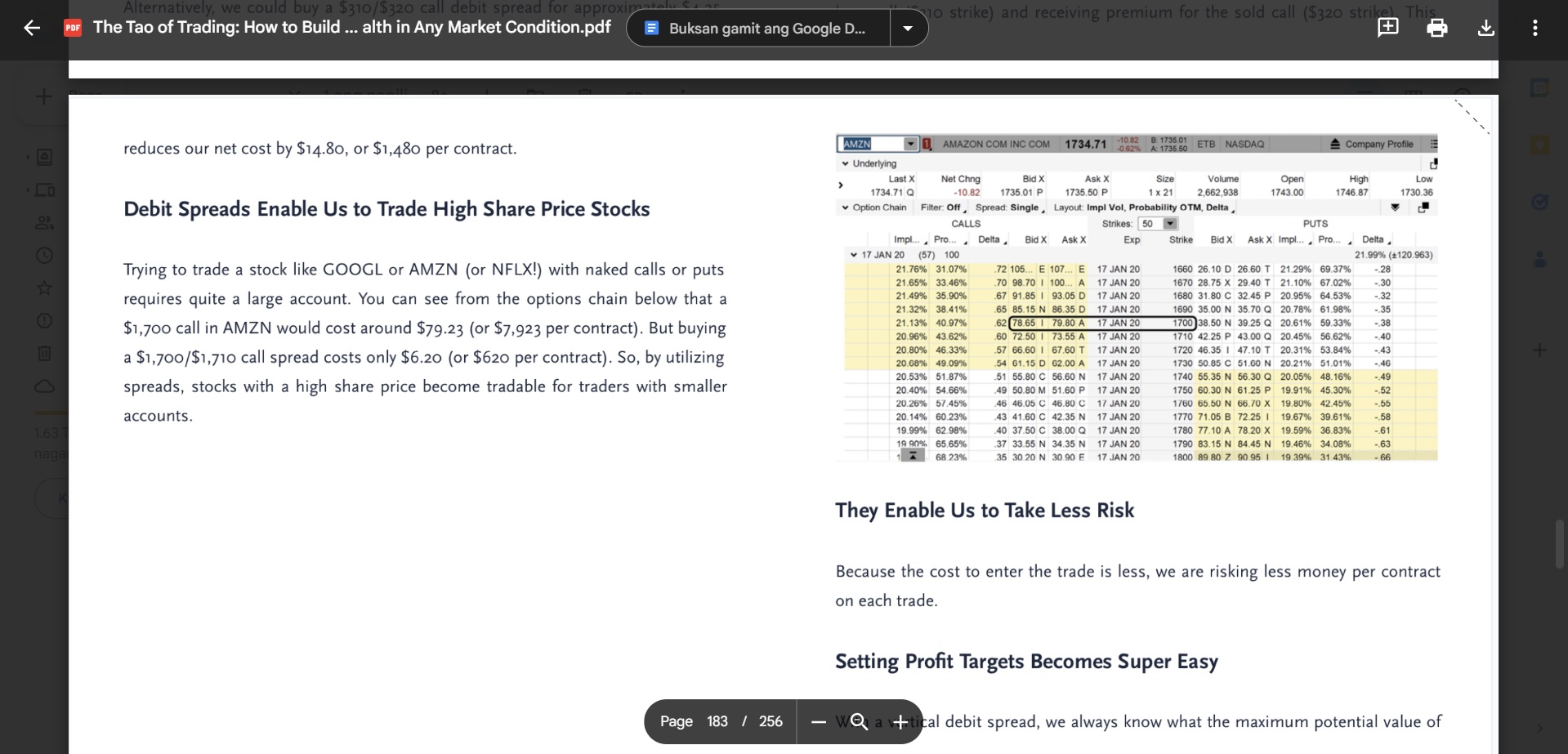Click the AMZN options chain image
The width and height of the screenshot is (1568, 754).
(1137, 298)
